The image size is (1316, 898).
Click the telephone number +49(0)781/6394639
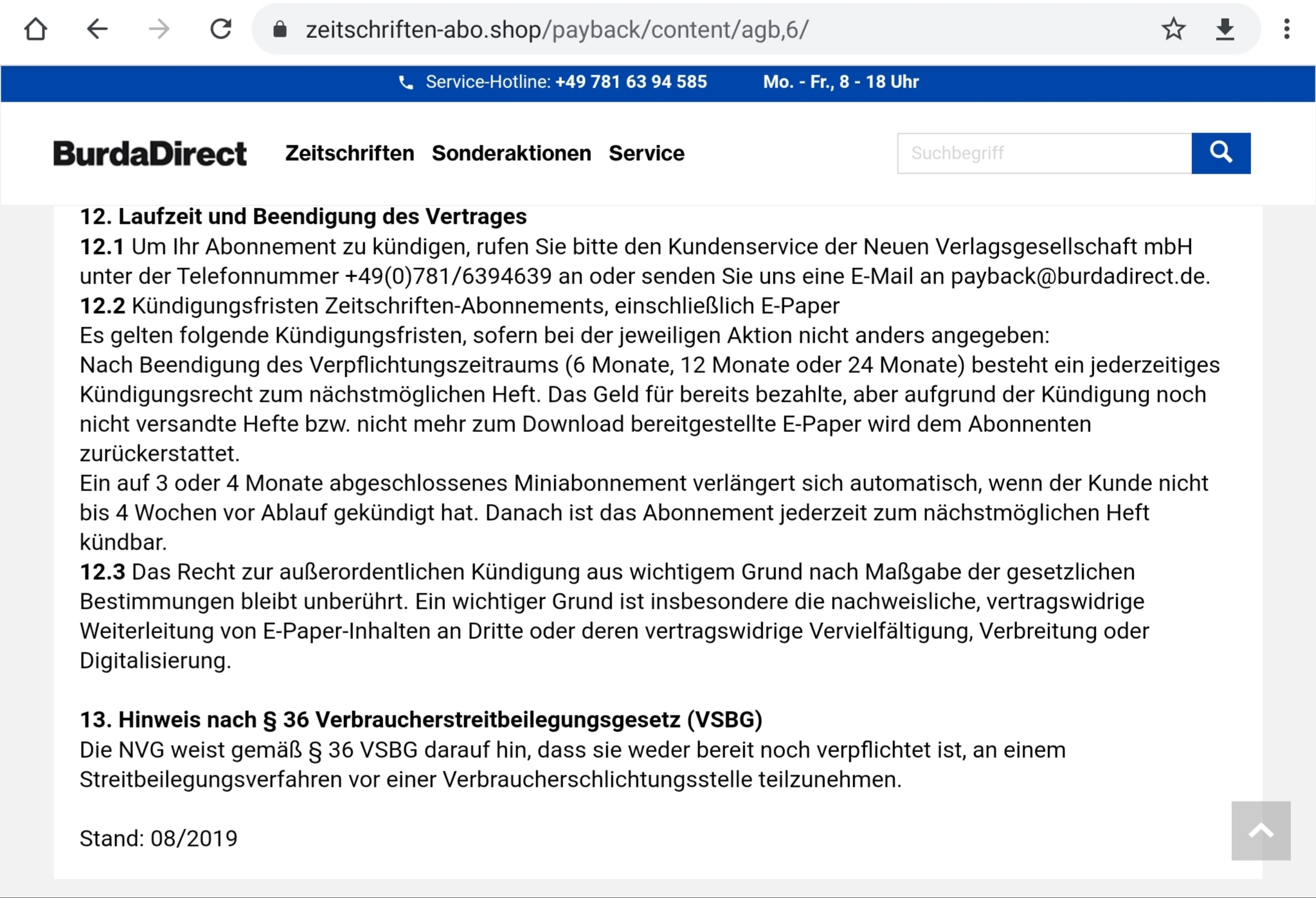(447, 276)
